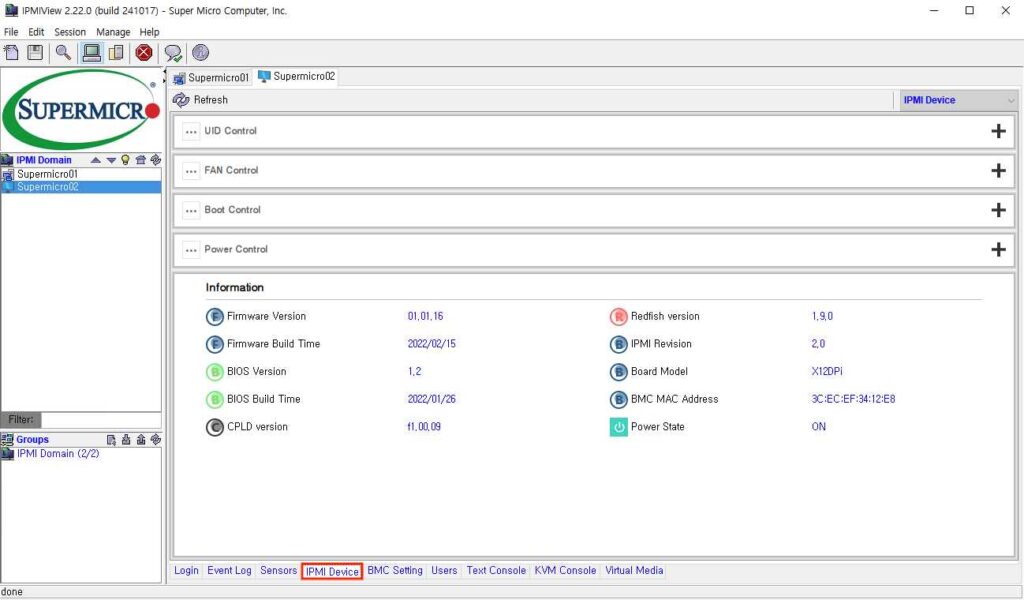
Task: Click BIOS build time 2022/01/26
Action: coord(432,399)
